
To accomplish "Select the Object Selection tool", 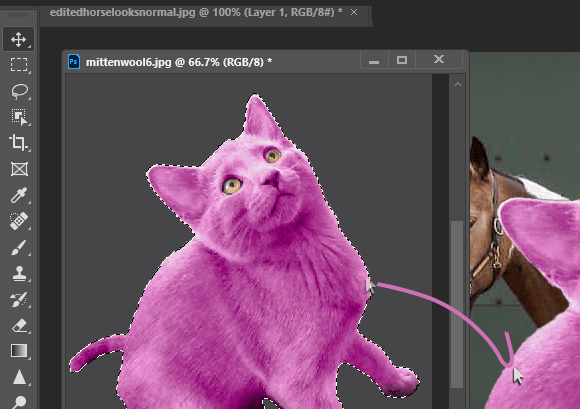I will pyautogui.click(x=18, y=117).
